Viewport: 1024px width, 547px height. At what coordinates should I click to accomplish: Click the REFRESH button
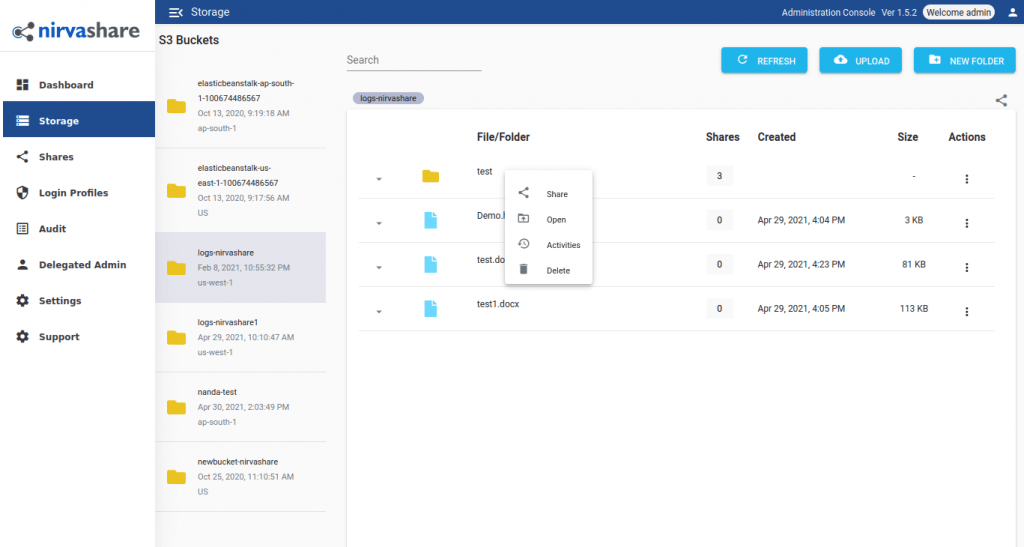point(764,60)
